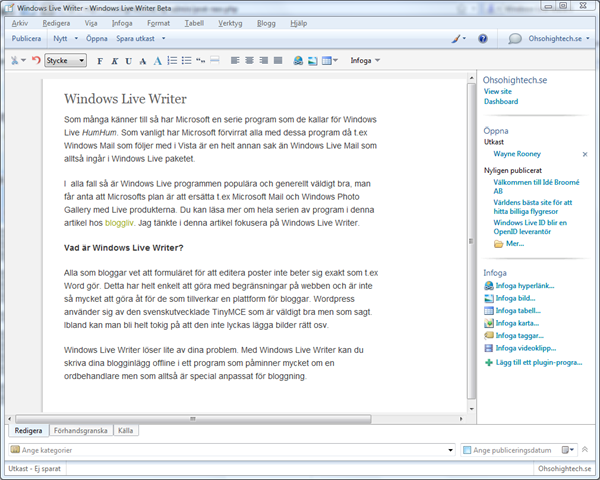Open the font color tool
Viewport: 600px width, 480px height.
click(x=157, y=60)
